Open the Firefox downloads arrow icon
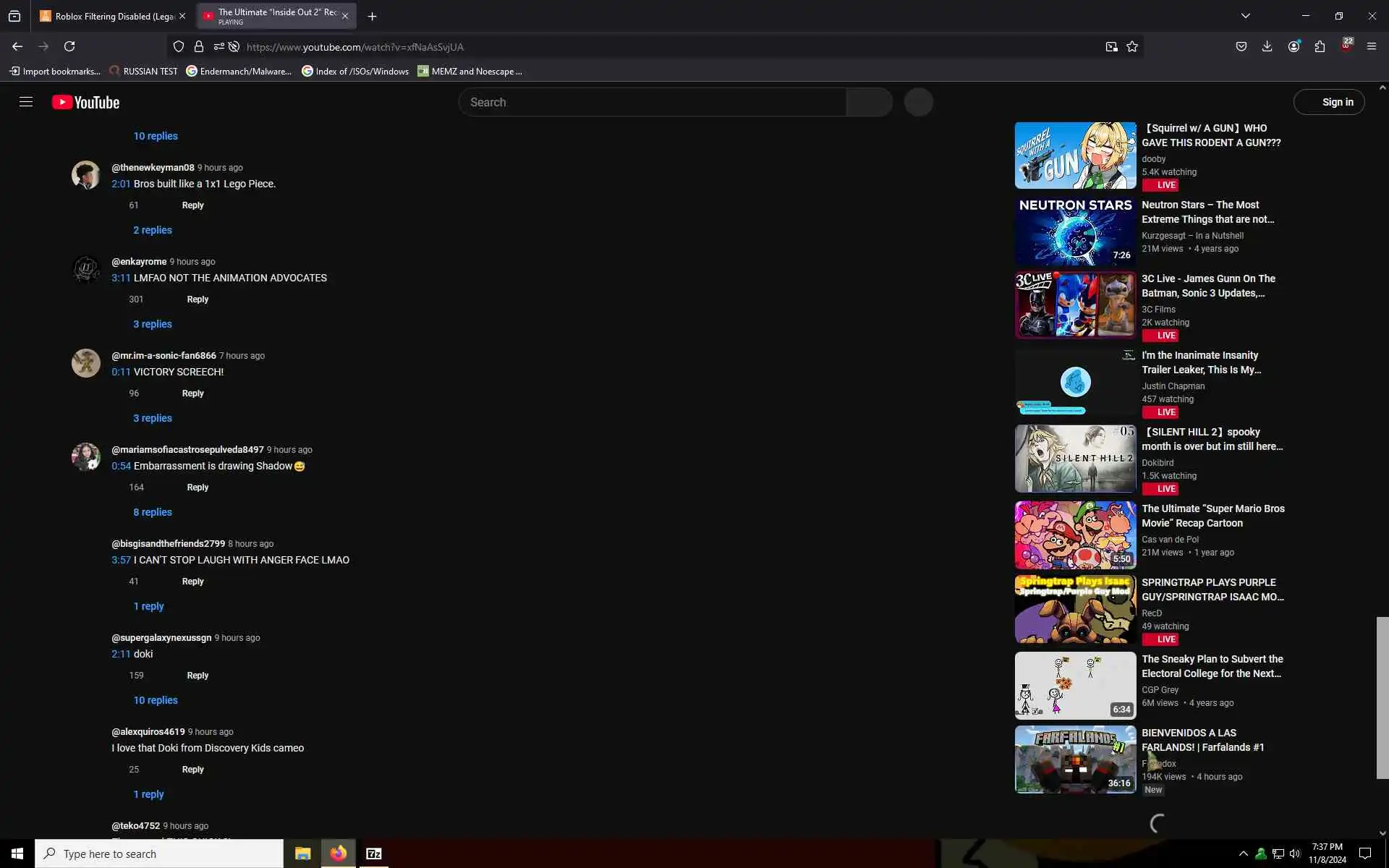 1267,46
